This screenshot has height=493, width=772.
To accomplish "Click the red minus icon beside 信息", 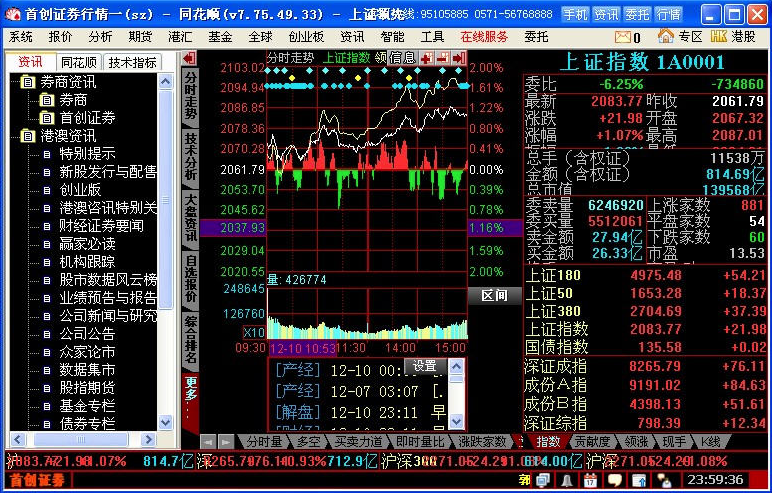I will point(443,59).
